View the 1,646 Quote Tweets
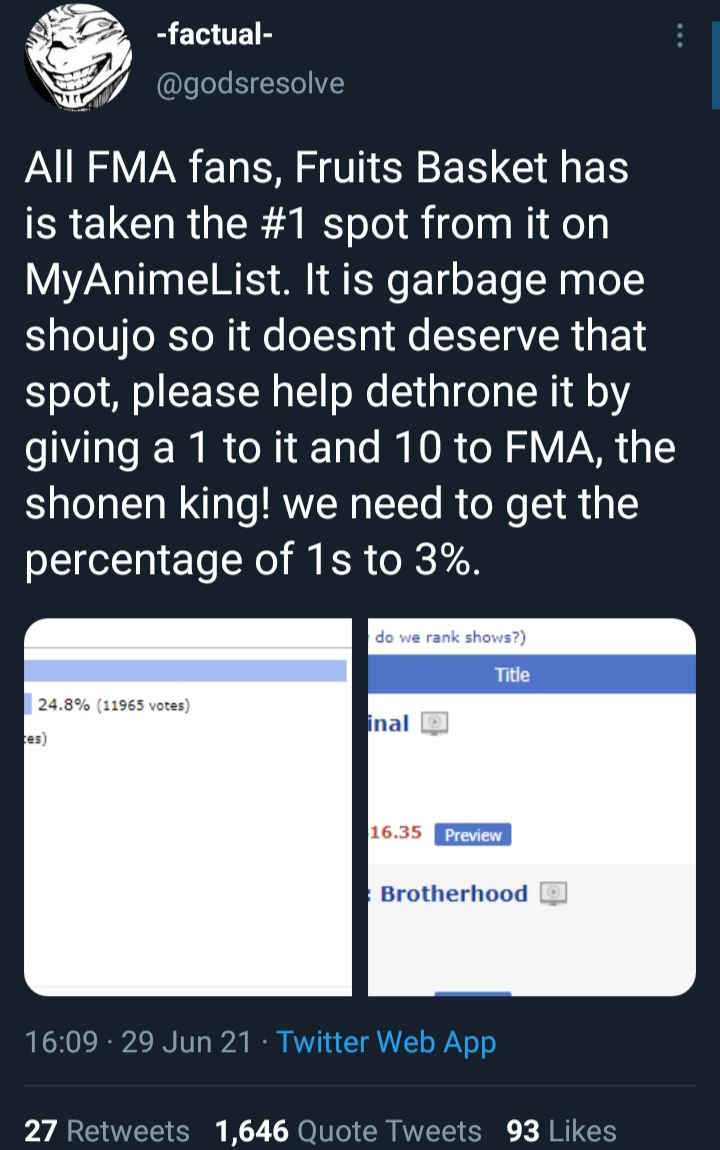The width and height of the screenshot is (720, 1150). point(348,1131)
